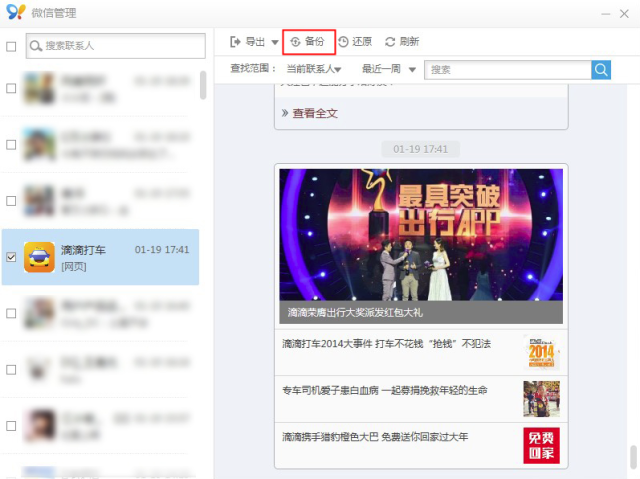Click the Restore (还原) button

356,42
